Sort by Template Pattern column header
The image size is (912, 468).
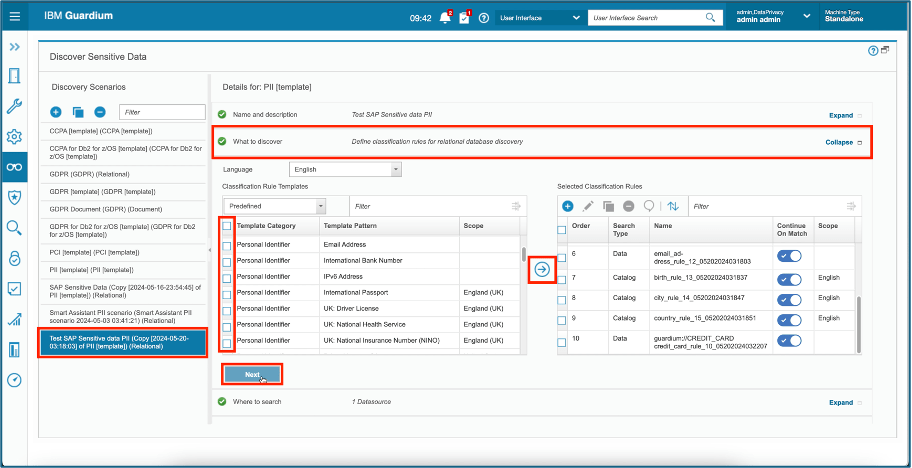click(x=350, y=226)
